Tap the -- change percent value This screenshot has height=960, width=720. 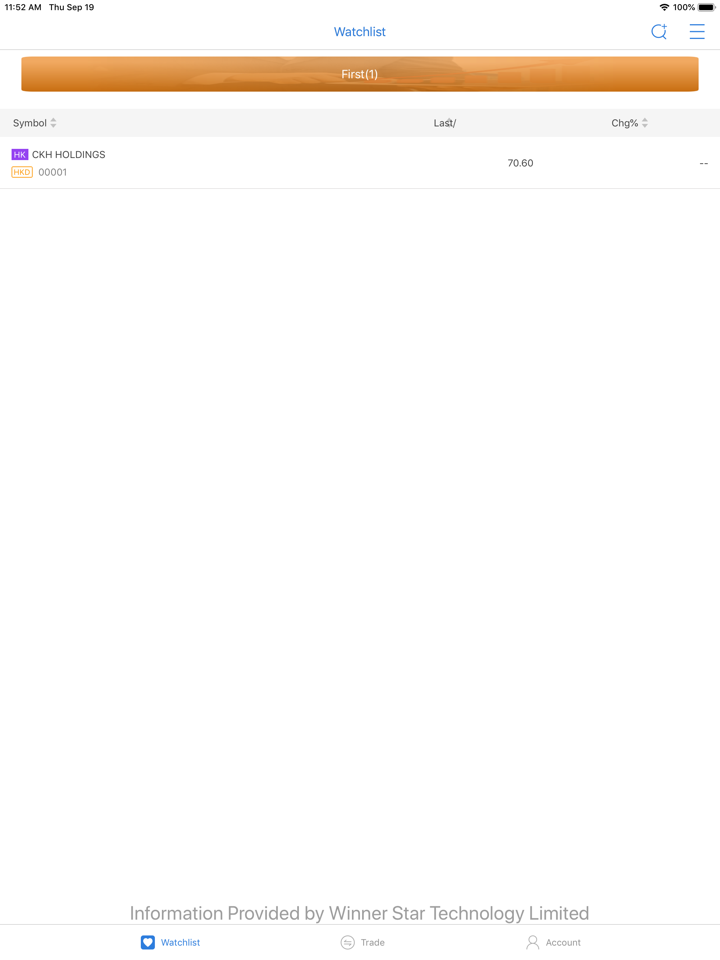click(703, 163)
